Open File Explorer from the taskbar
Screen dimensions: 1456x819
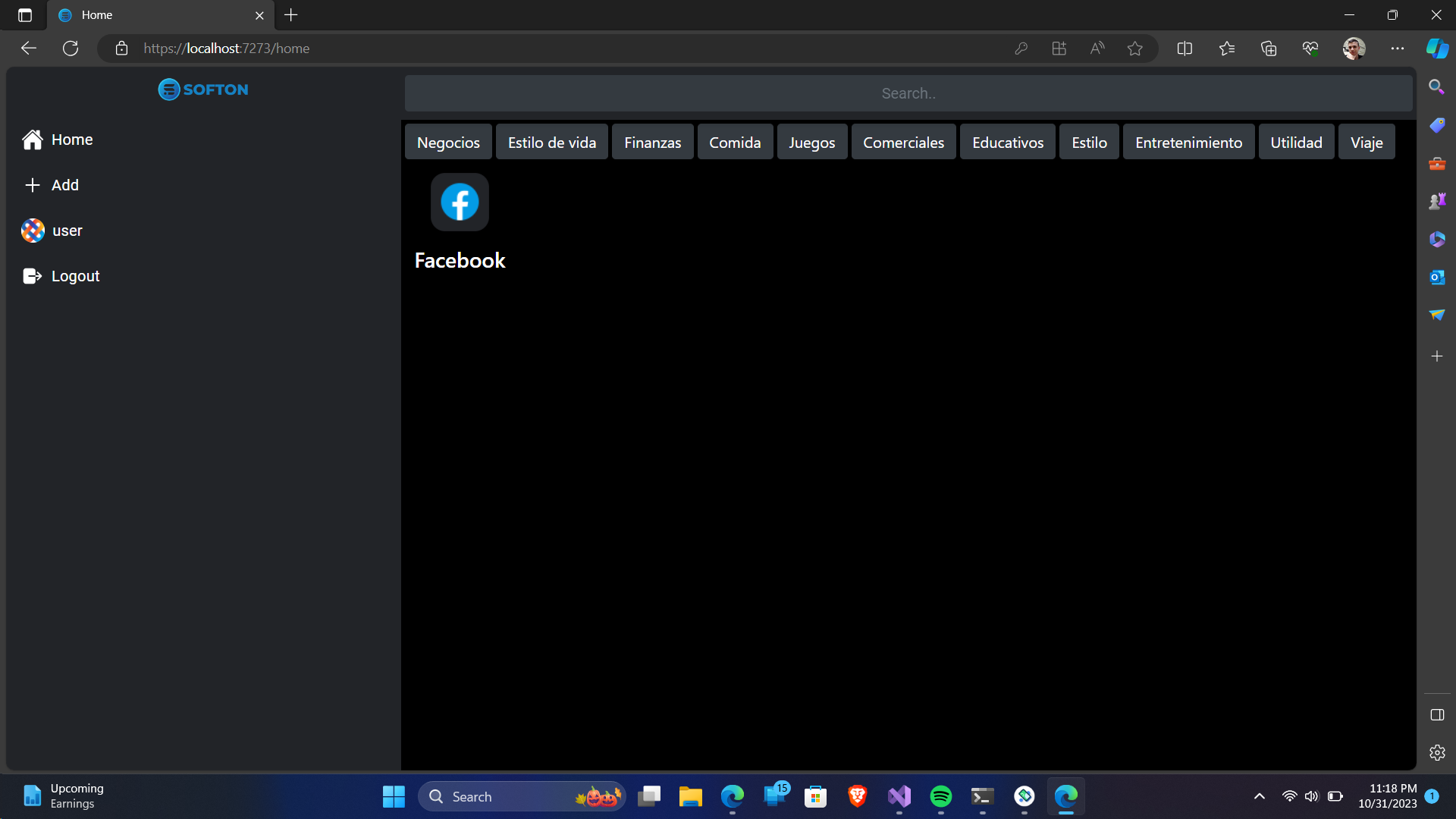pyautogui.click(x=690, y=796)
